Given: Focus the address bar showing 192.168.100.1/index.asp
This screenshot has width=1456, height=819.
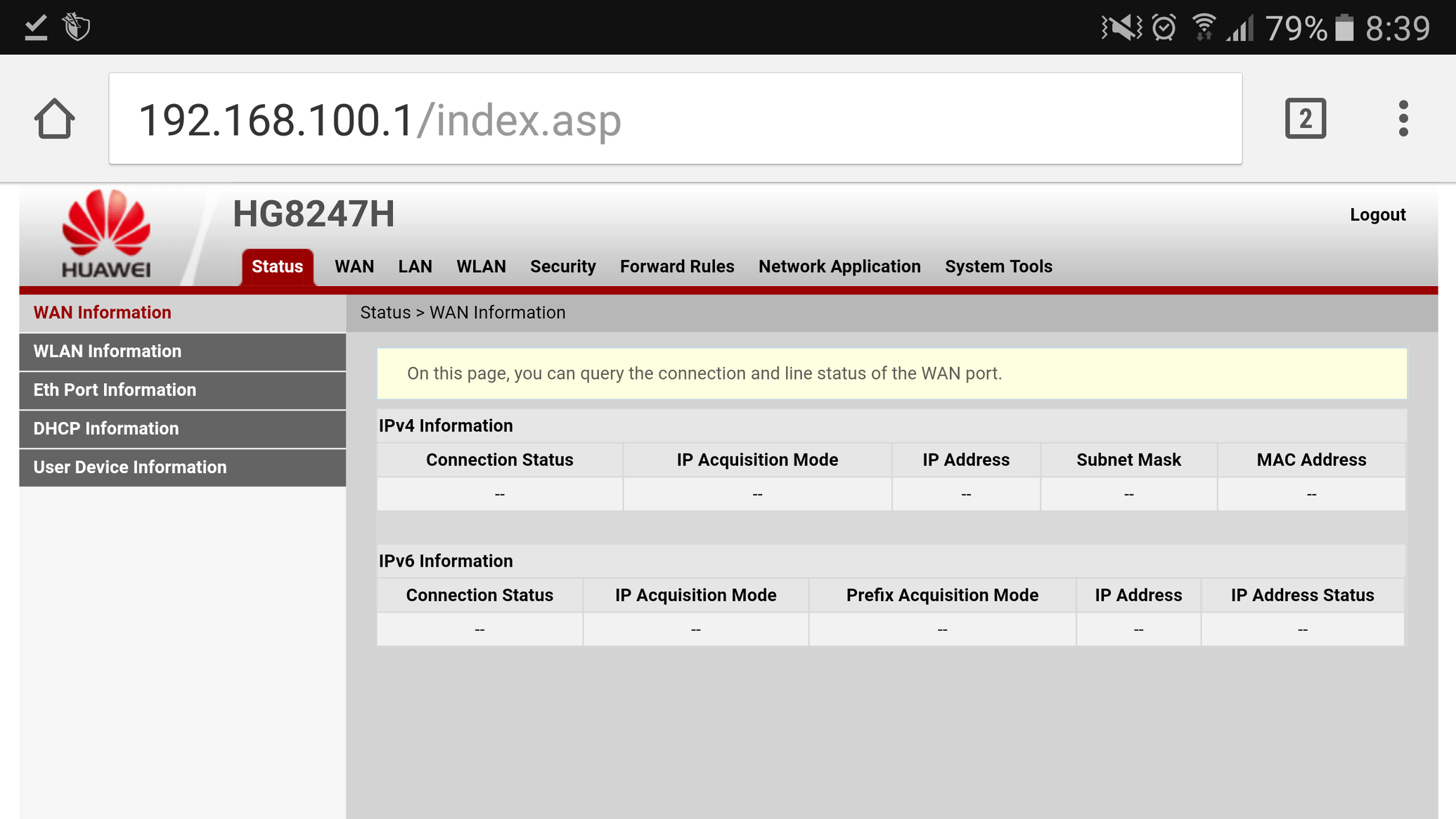Looking at the screenshot, I should coord(675,119).
